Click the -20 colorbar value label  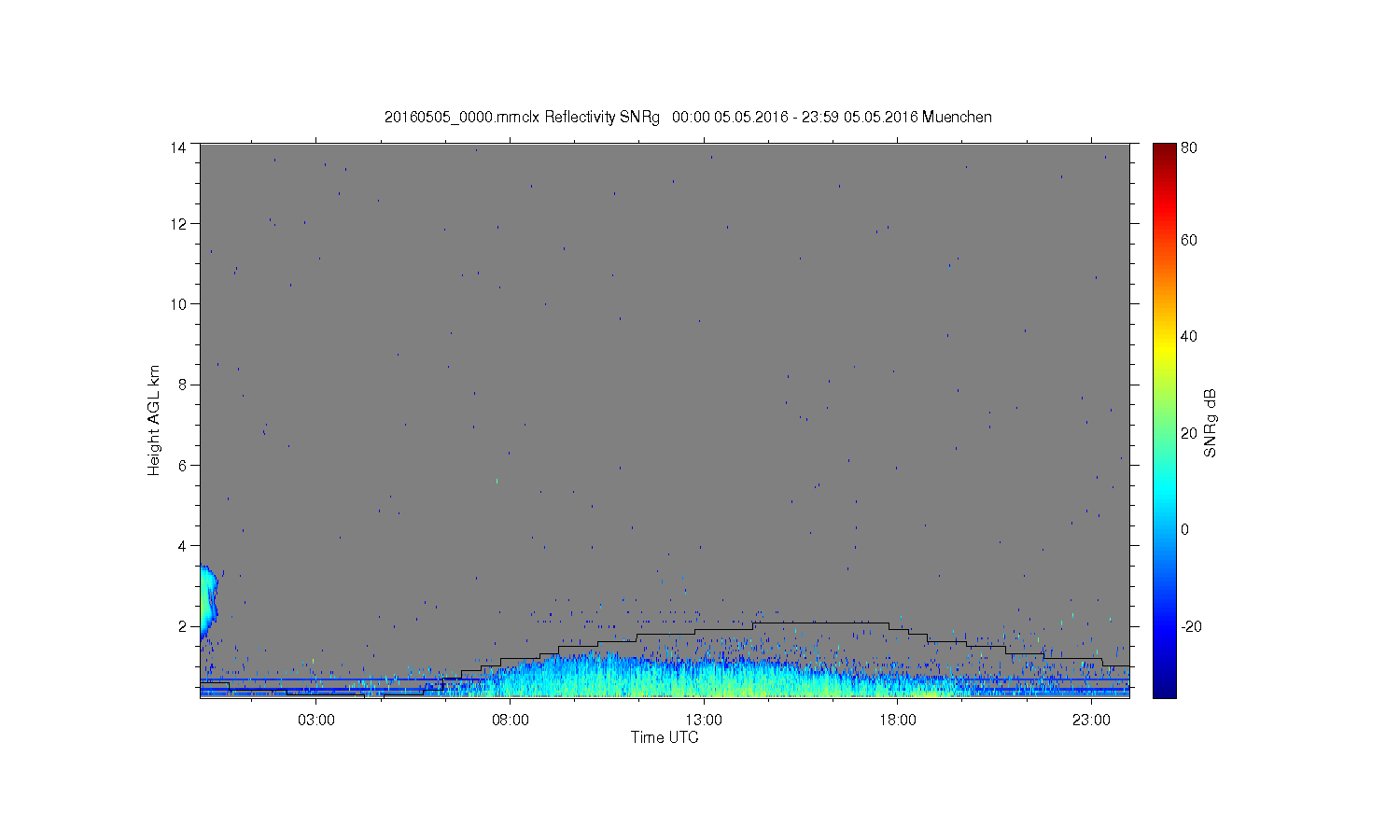[x=1192, y=626]
